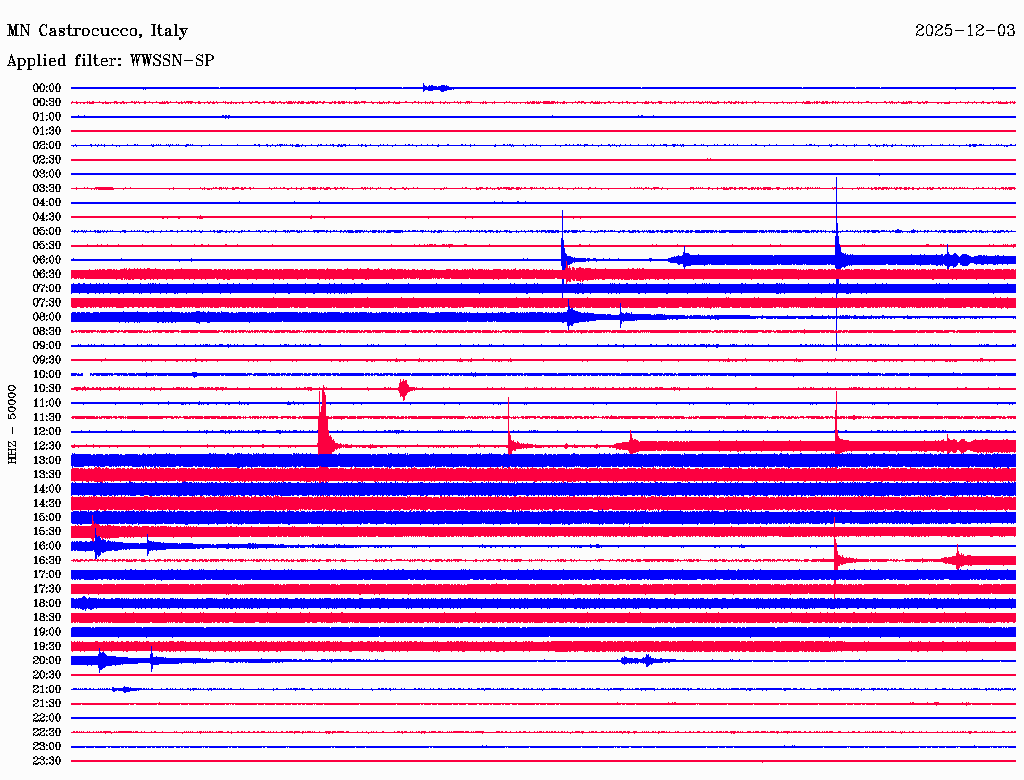Click the "MN Castrocucco, Italy" station title
Image resolution: width=1024 pixels, height=780 pixels.
click(x=97, y=32)
